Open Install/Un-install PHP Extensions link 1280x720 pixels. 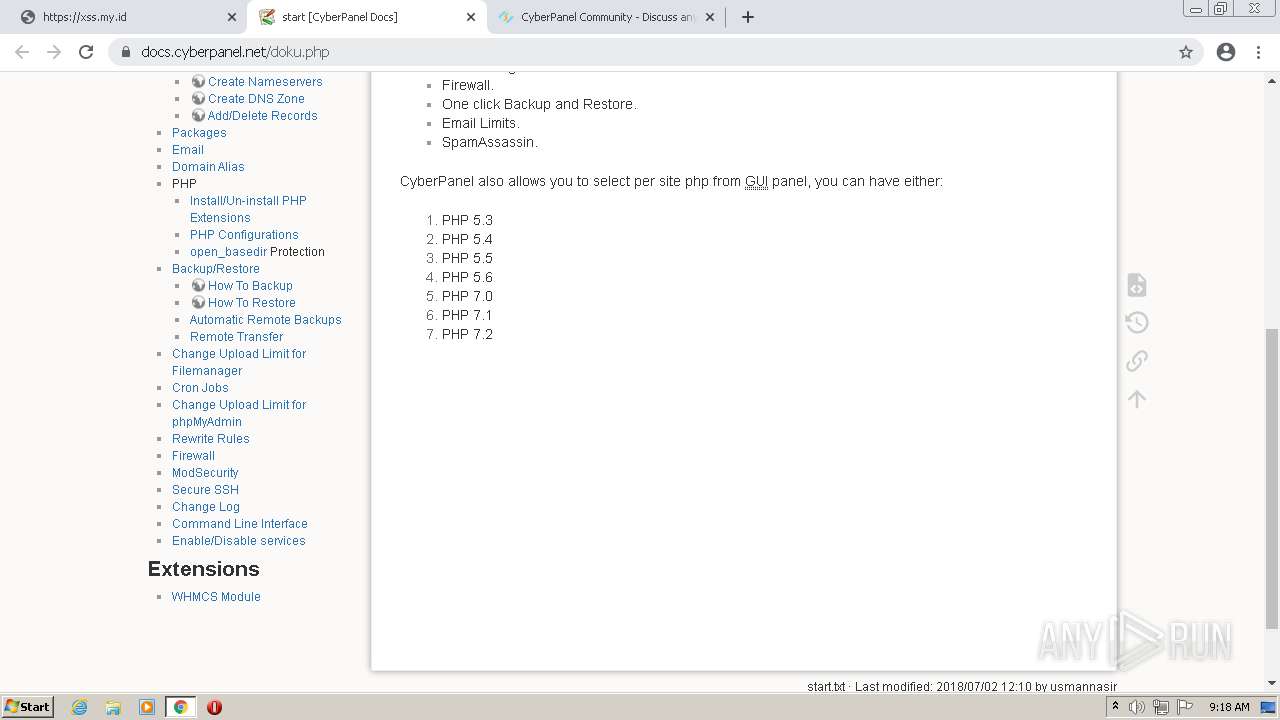pyautogui.click(x=248, y=209)
